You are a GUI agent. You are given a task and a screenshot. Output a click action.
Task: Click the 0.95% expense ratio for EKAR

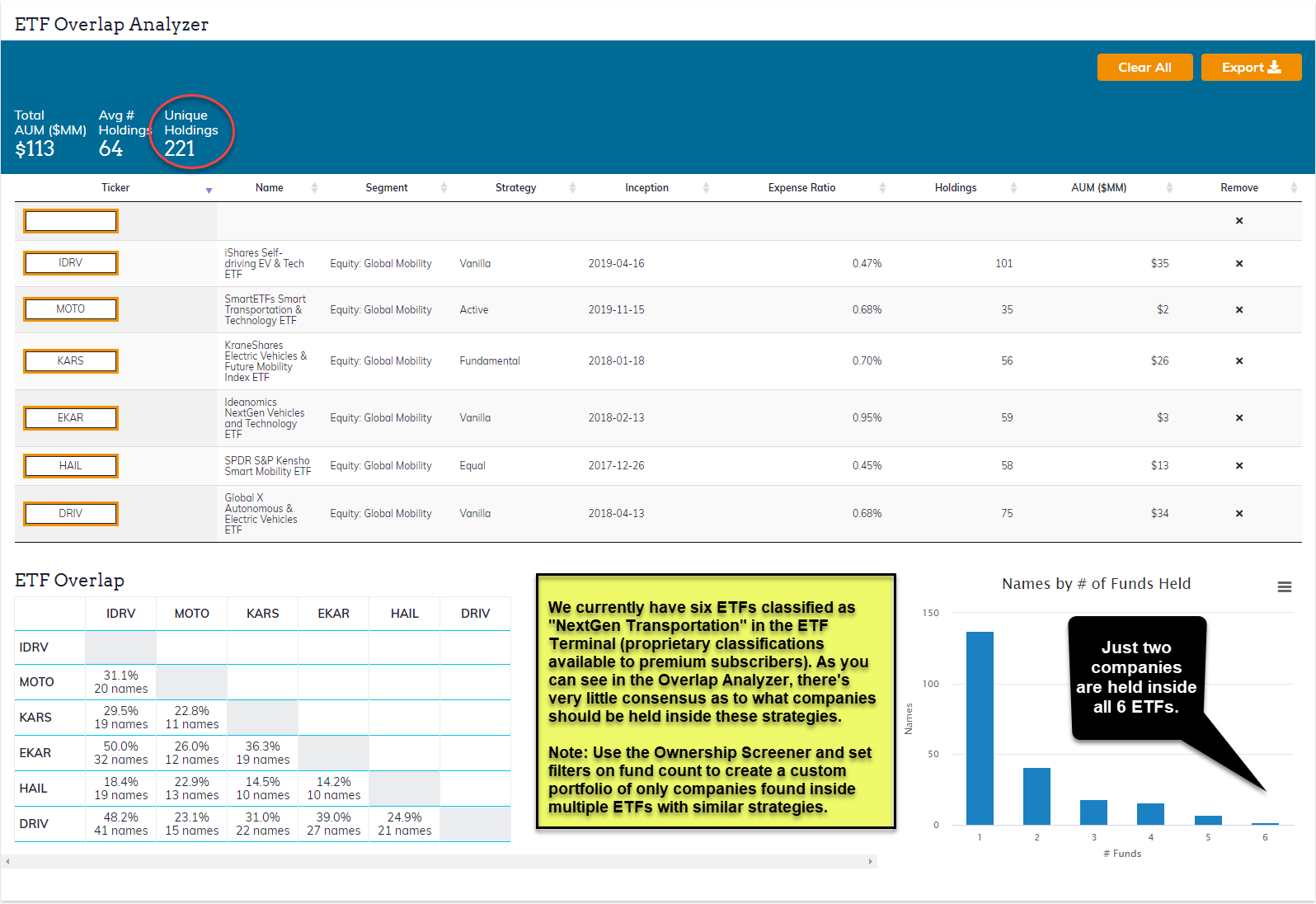tap(867, 418)
